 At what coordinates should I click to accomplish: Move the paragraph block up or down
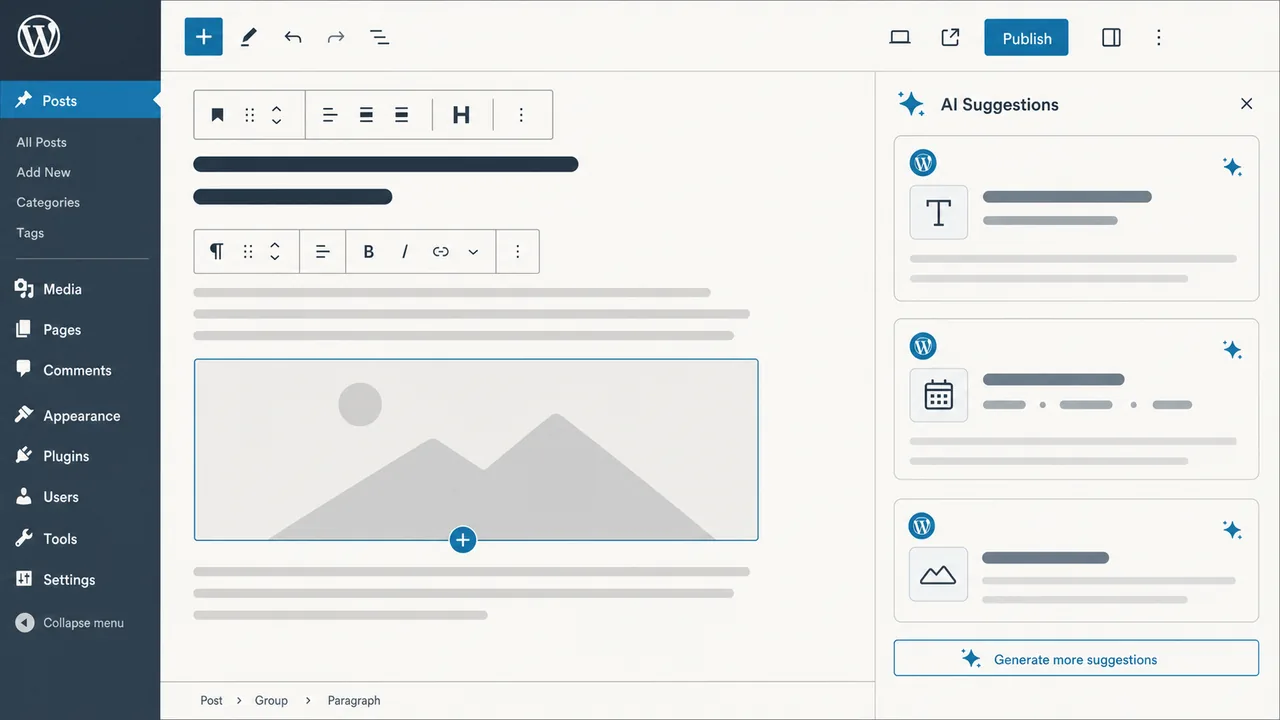(275, 251)
